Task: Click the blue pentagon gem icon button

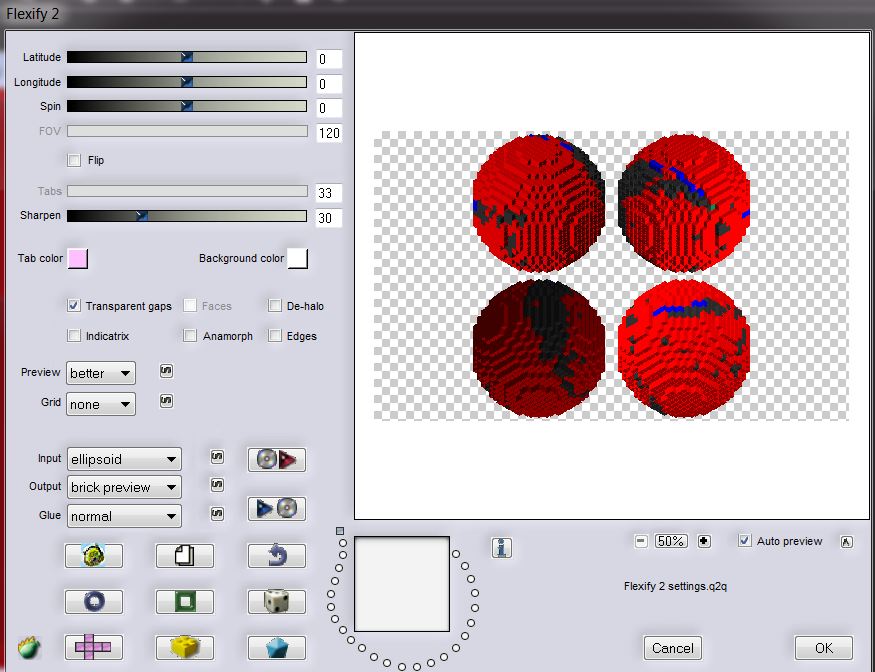Action: tap(277, 647)
